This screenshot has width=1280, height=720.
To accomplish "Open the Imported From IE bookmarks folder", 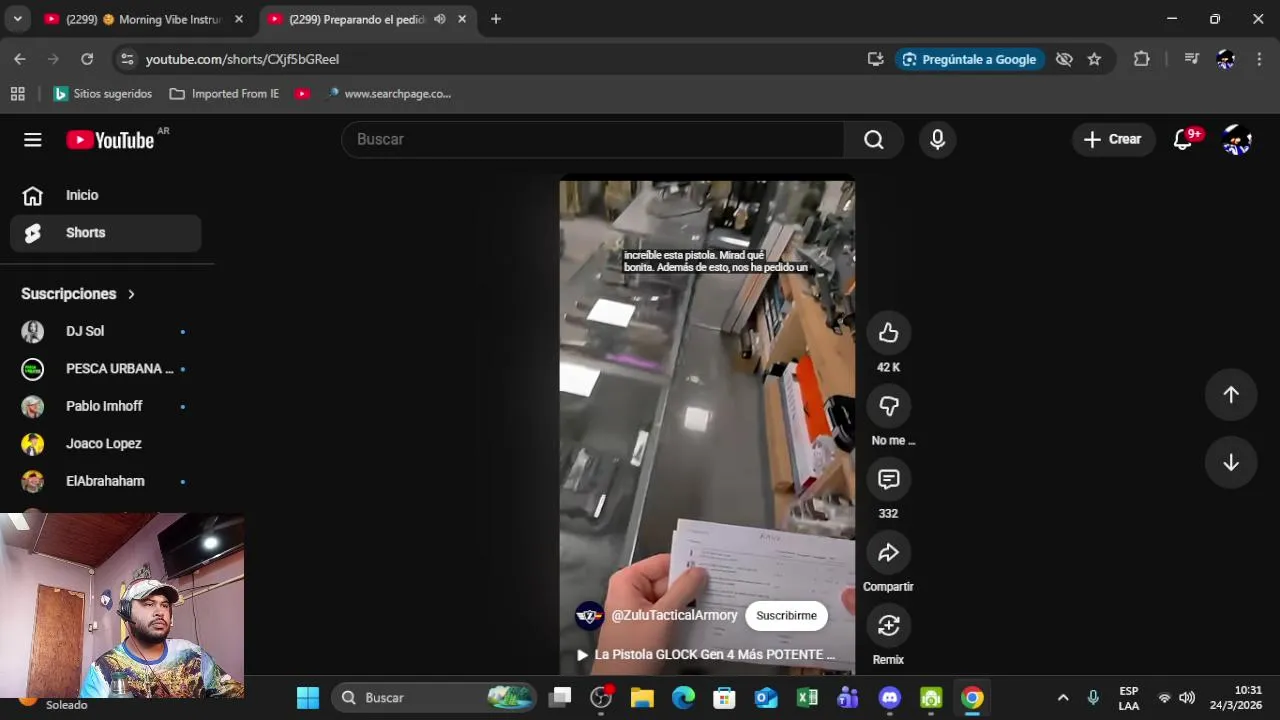I will [224, 94].
